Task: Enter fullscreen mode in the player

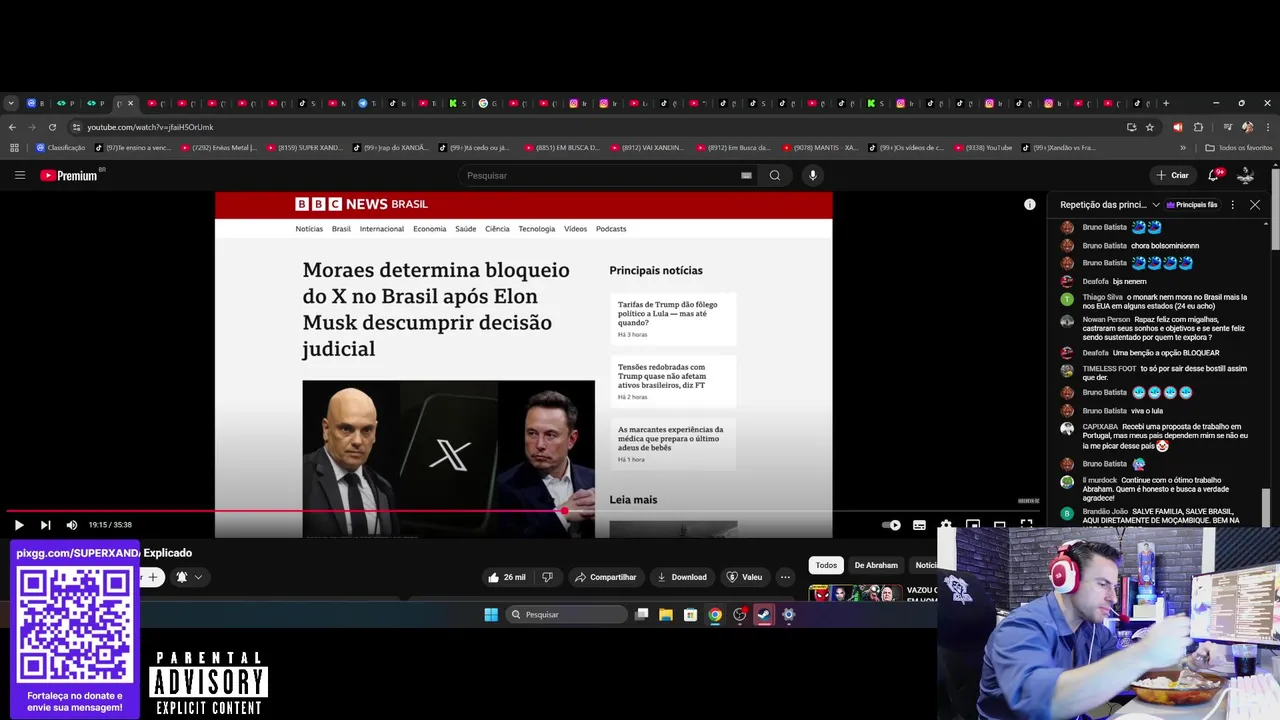Action: point(1026,524)
